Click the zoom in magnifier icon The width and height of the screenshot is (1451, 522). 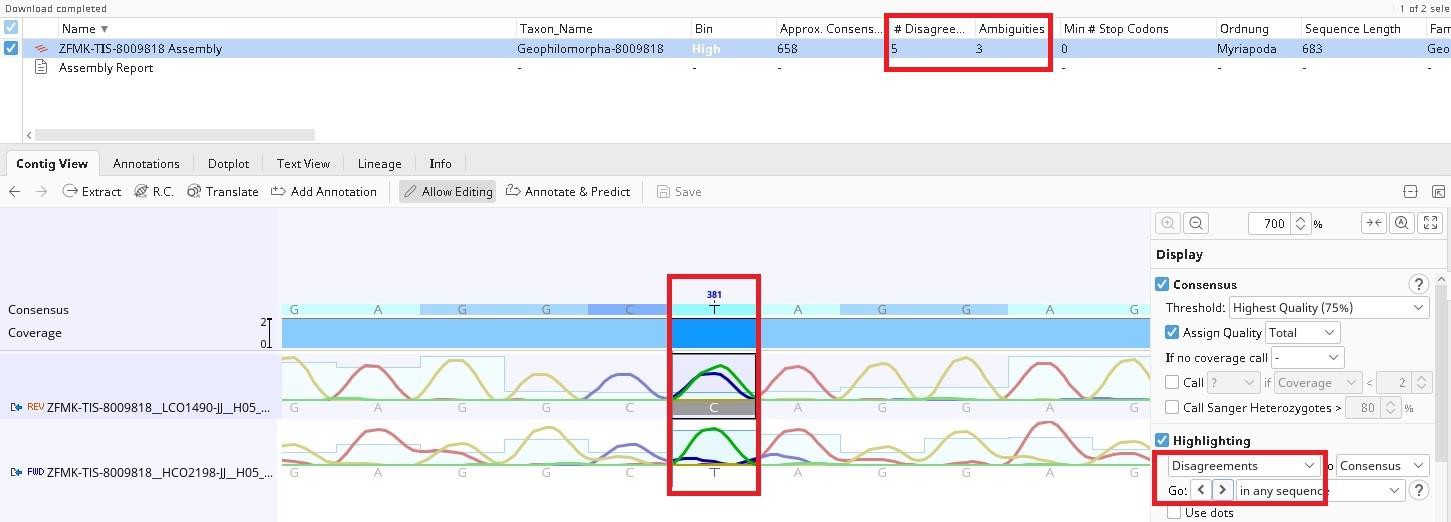(x=1167, y=224)
